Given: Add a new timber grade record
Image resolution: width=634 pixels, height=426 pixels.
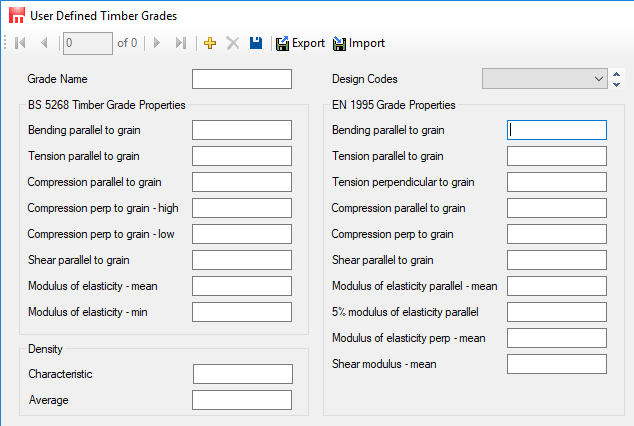Looking at the screenshot, I should [x=210, y=43].
